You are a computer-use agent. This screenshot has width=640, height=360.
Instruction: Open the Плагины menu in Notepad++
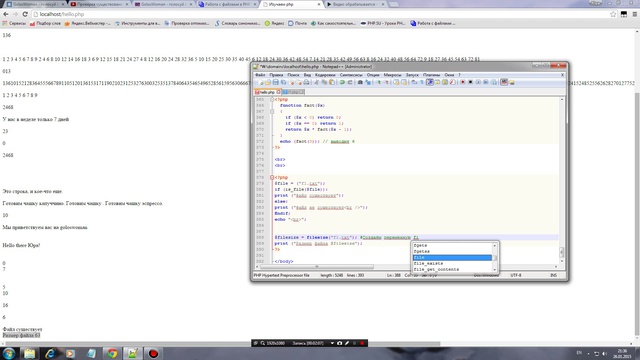click(431, 75)
